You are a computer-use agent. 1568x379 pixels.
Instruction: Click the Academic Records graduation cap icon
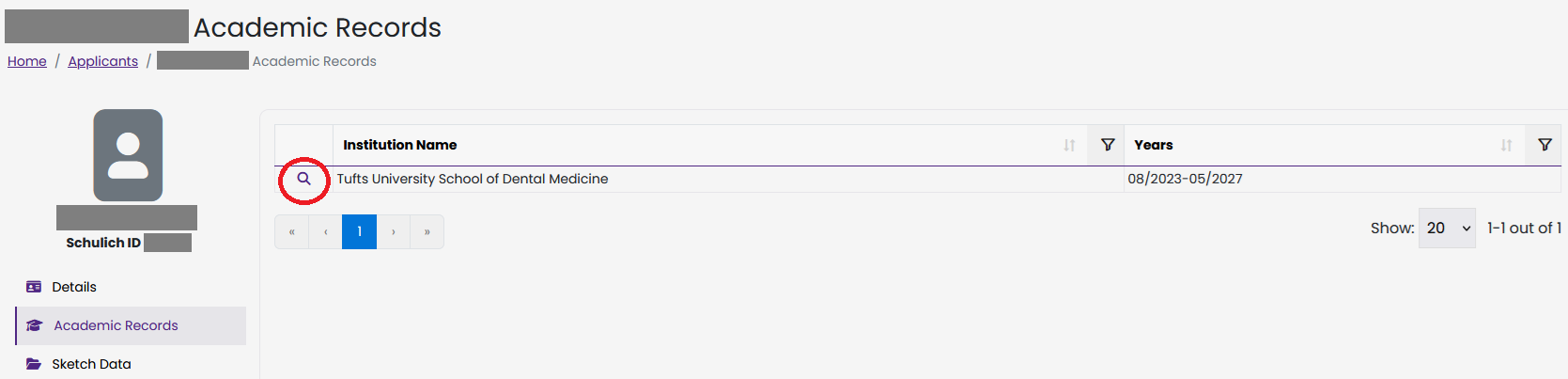(x=35, y=325)
